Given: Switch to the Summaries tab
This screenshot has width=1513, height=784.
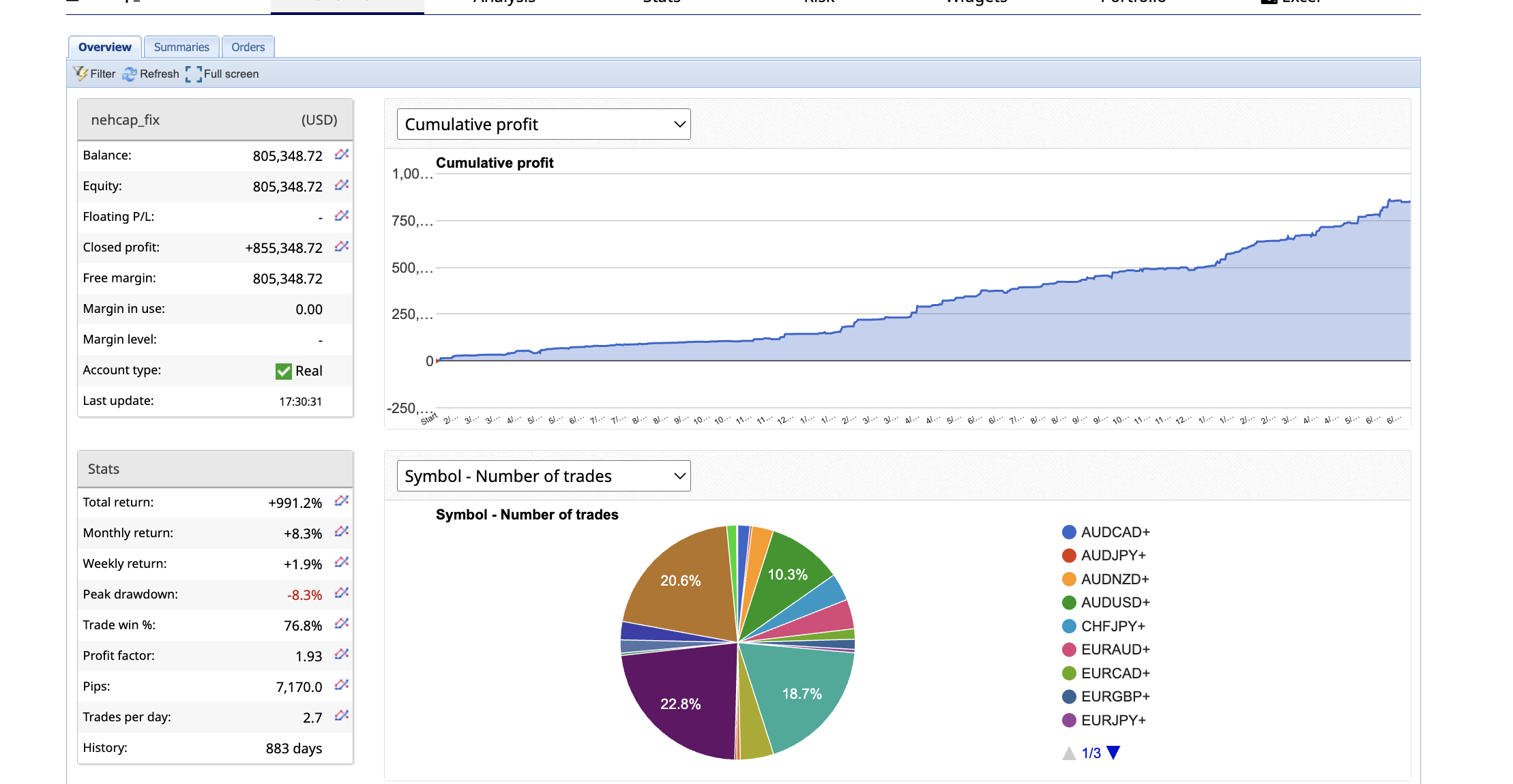Looking at the screenshot, I should pyautogui.click(x=181, y=47).
